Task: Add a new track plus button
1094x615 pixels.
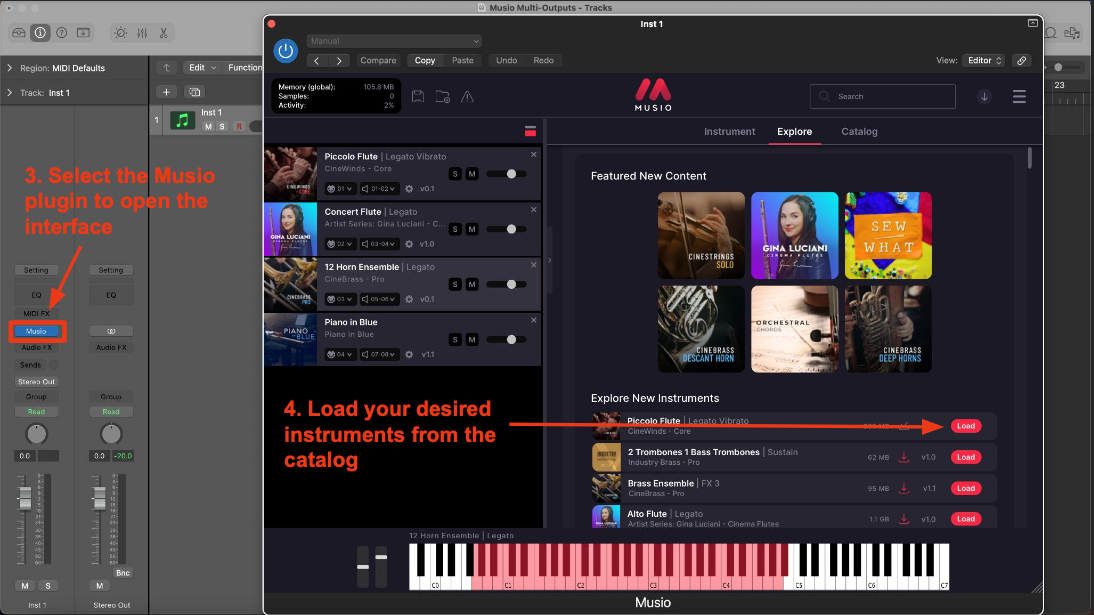Action: 166,92
